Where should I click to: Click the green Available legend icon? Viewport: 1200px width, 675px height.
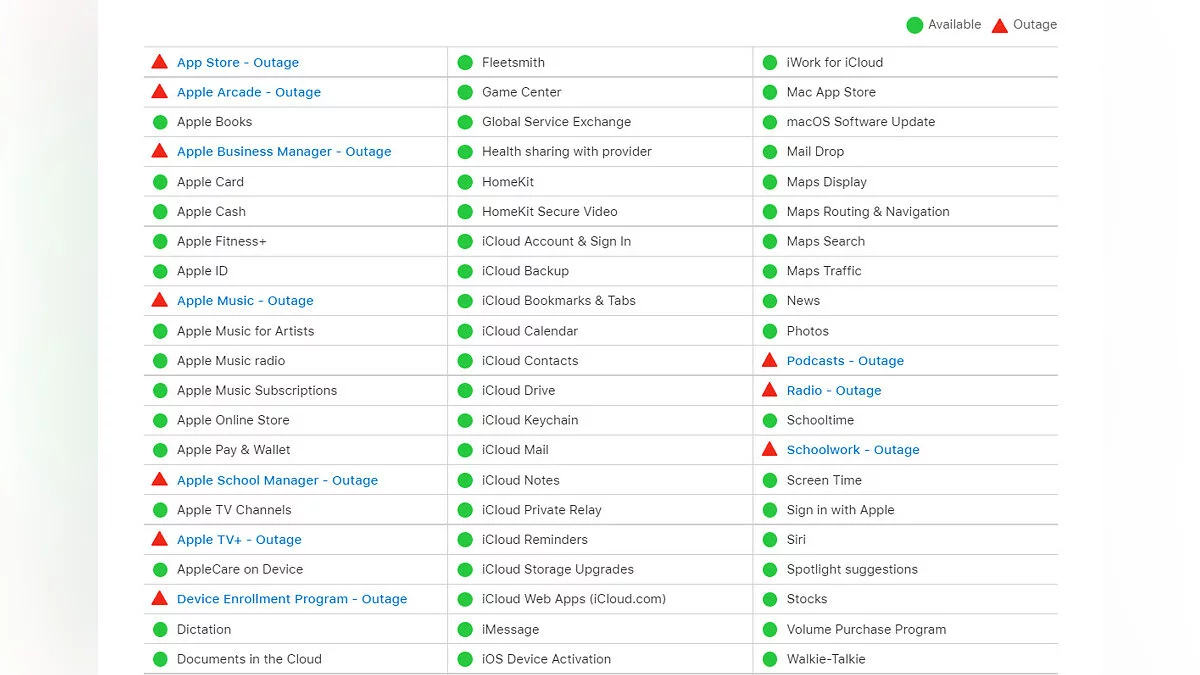914,25
